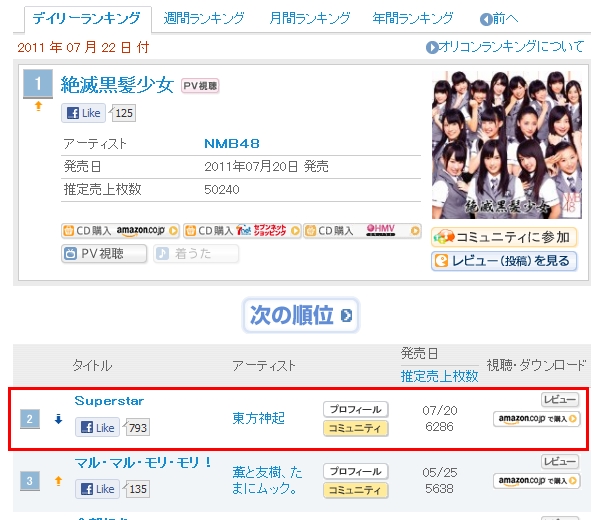
Task: Open プロフィール for 薫と友樹、たまにムック。
Action: pyautogui.click(x=355, y=471)
